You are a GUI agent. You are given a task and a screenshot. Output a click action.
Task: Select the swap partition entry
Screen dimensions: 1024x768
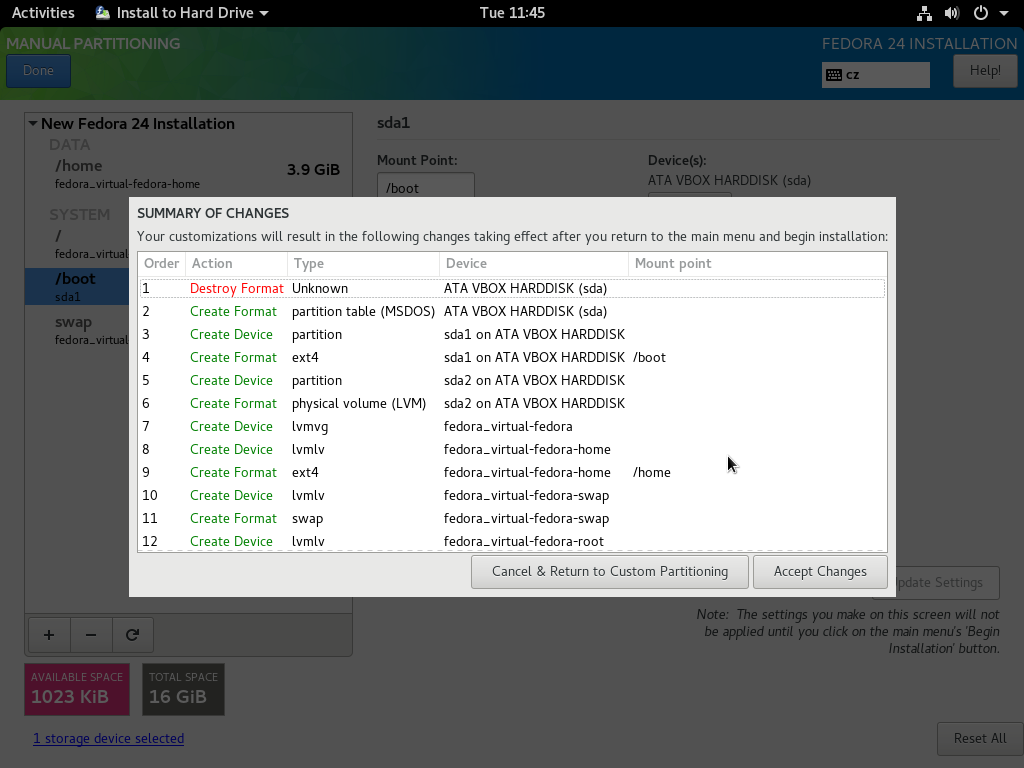click(77, 330)
